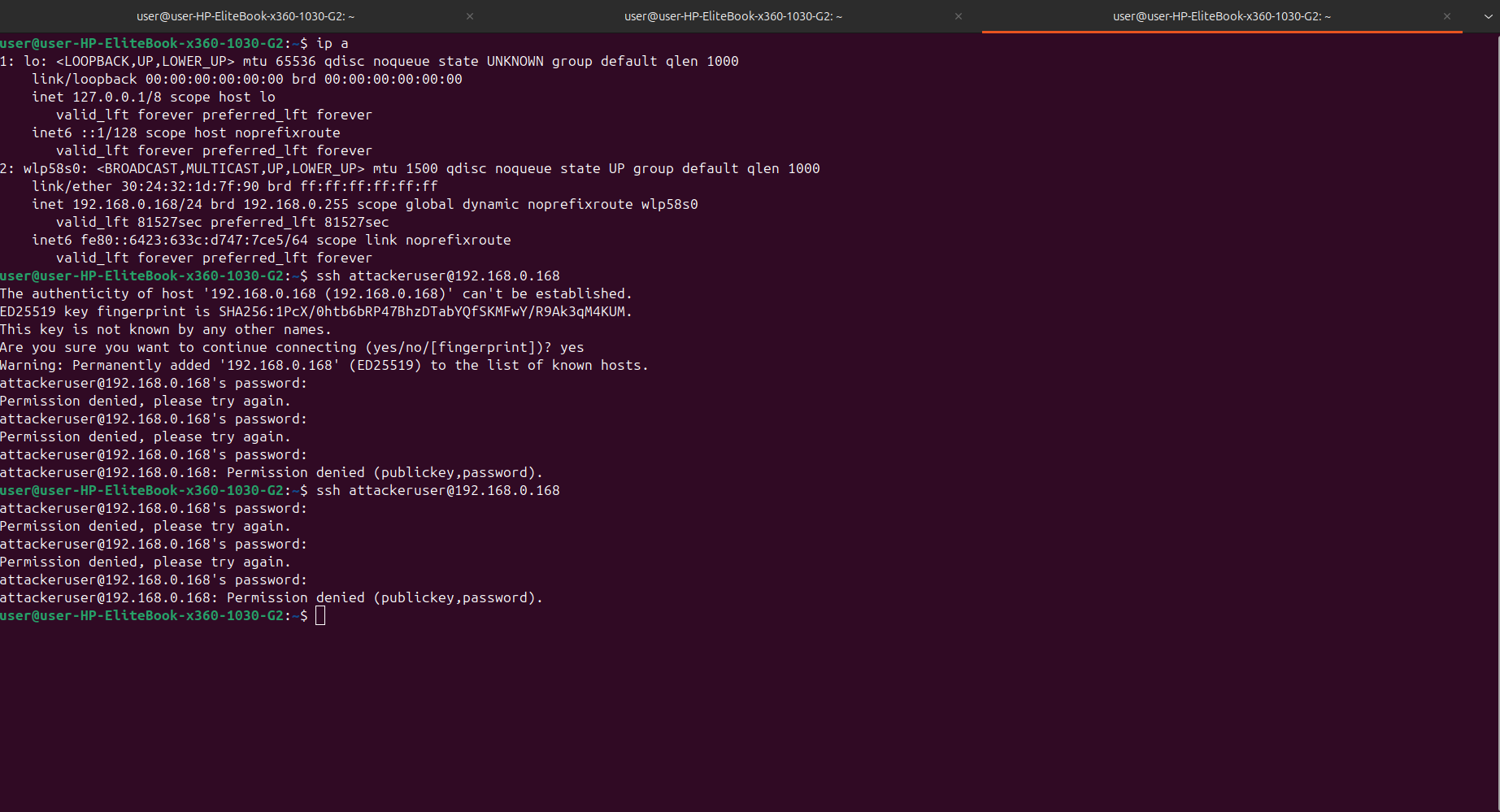This screenshot has height=812, width=1500.
Task: Click the SHA256 fingerprint line
Action: 315,311
